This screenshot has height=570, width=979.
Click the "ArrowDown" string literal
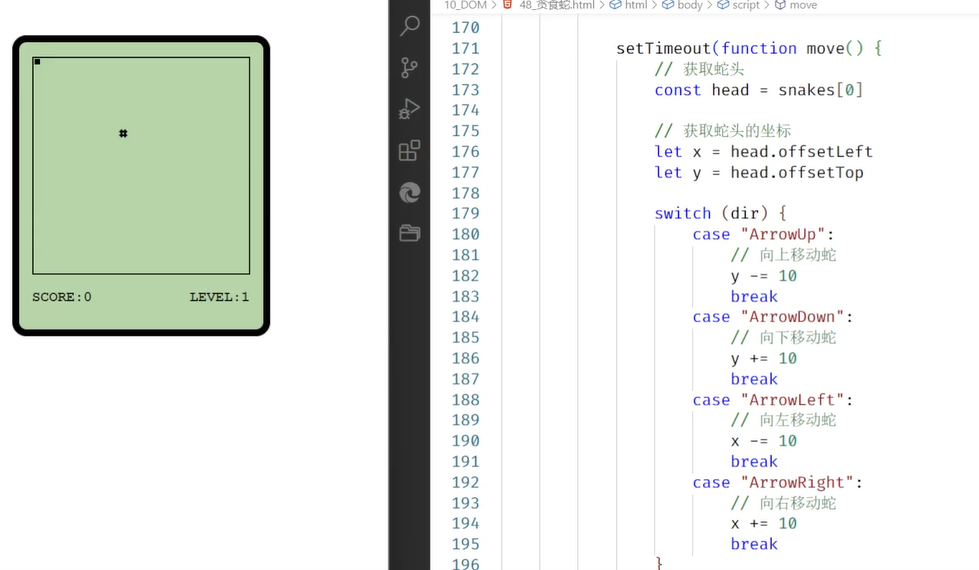click(x=792, y=317)
